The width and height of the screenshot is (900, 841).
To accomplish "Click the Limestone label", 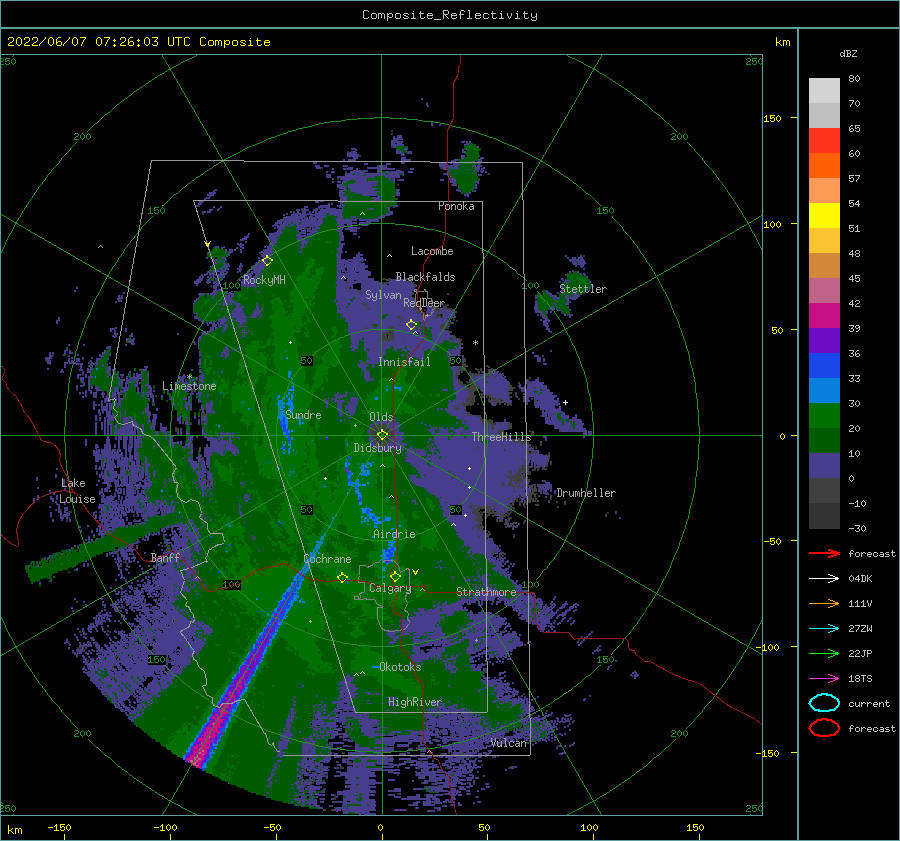I will (x=189, y=386).
